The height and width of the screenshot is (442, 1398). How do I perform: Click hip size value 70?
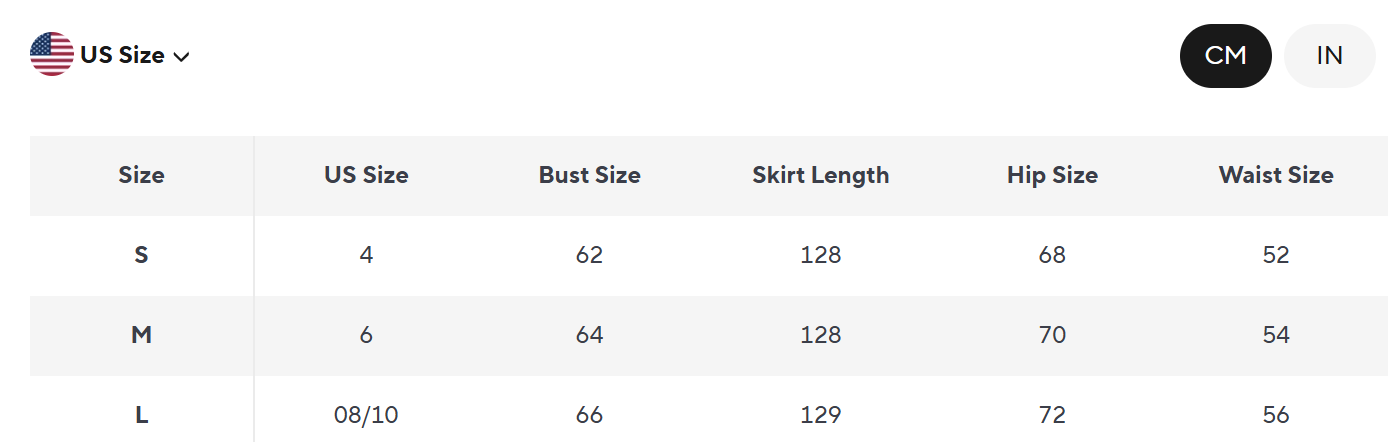1052,335
